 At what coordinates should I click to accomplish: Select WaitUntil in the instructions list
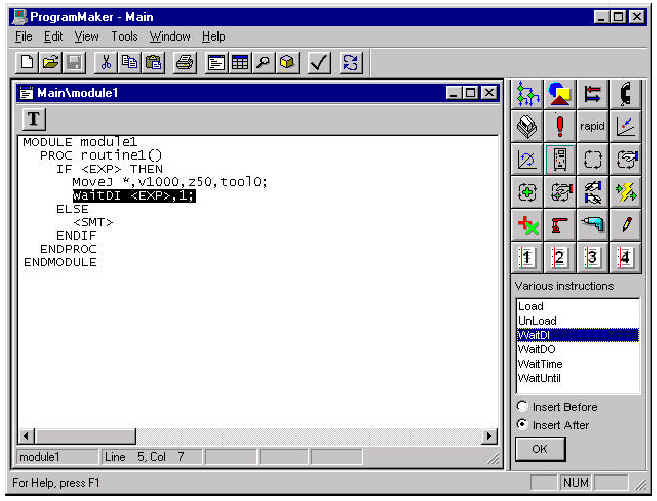(578, 378)
